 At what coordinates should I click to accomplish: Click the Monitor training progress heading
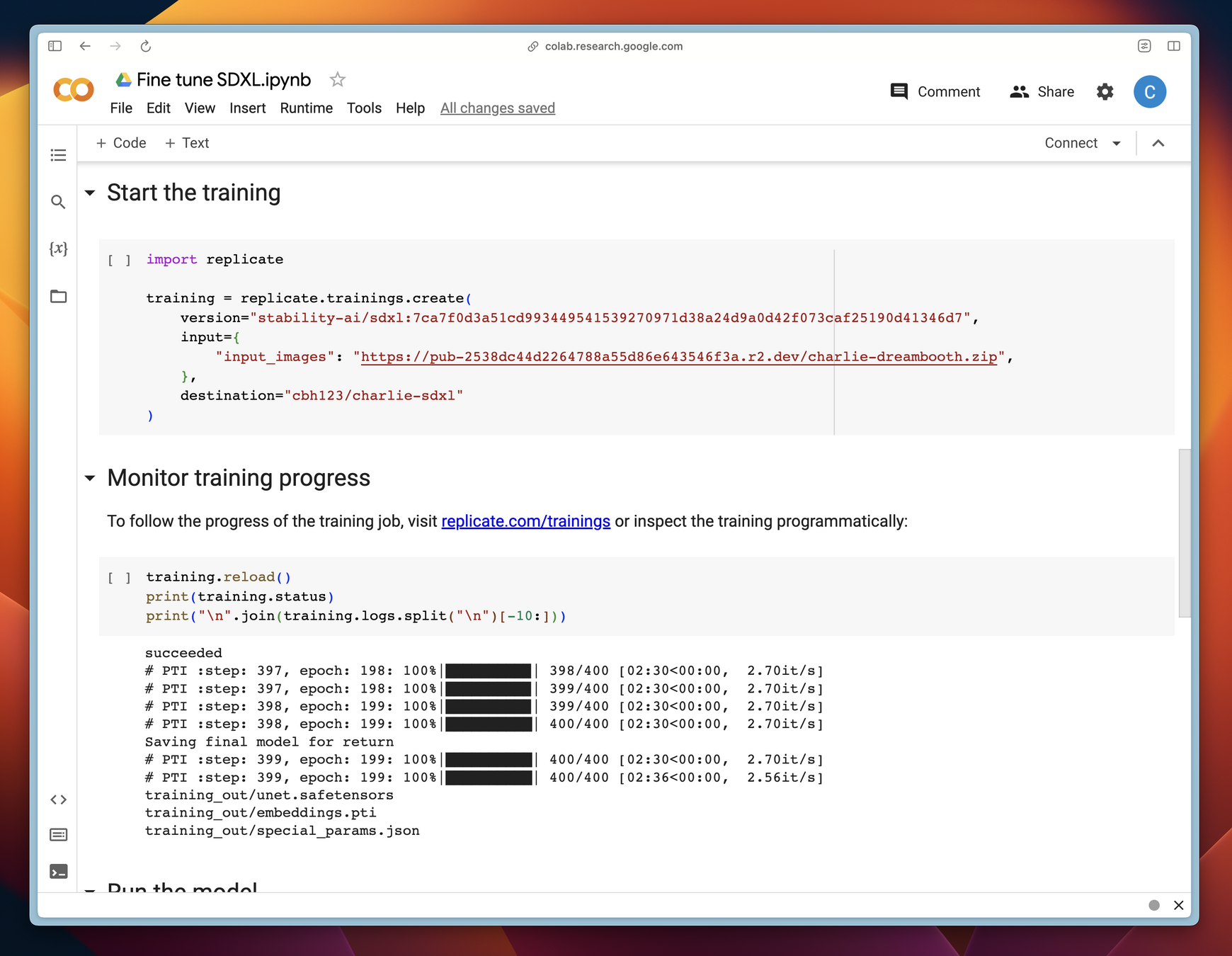[239, 478]
